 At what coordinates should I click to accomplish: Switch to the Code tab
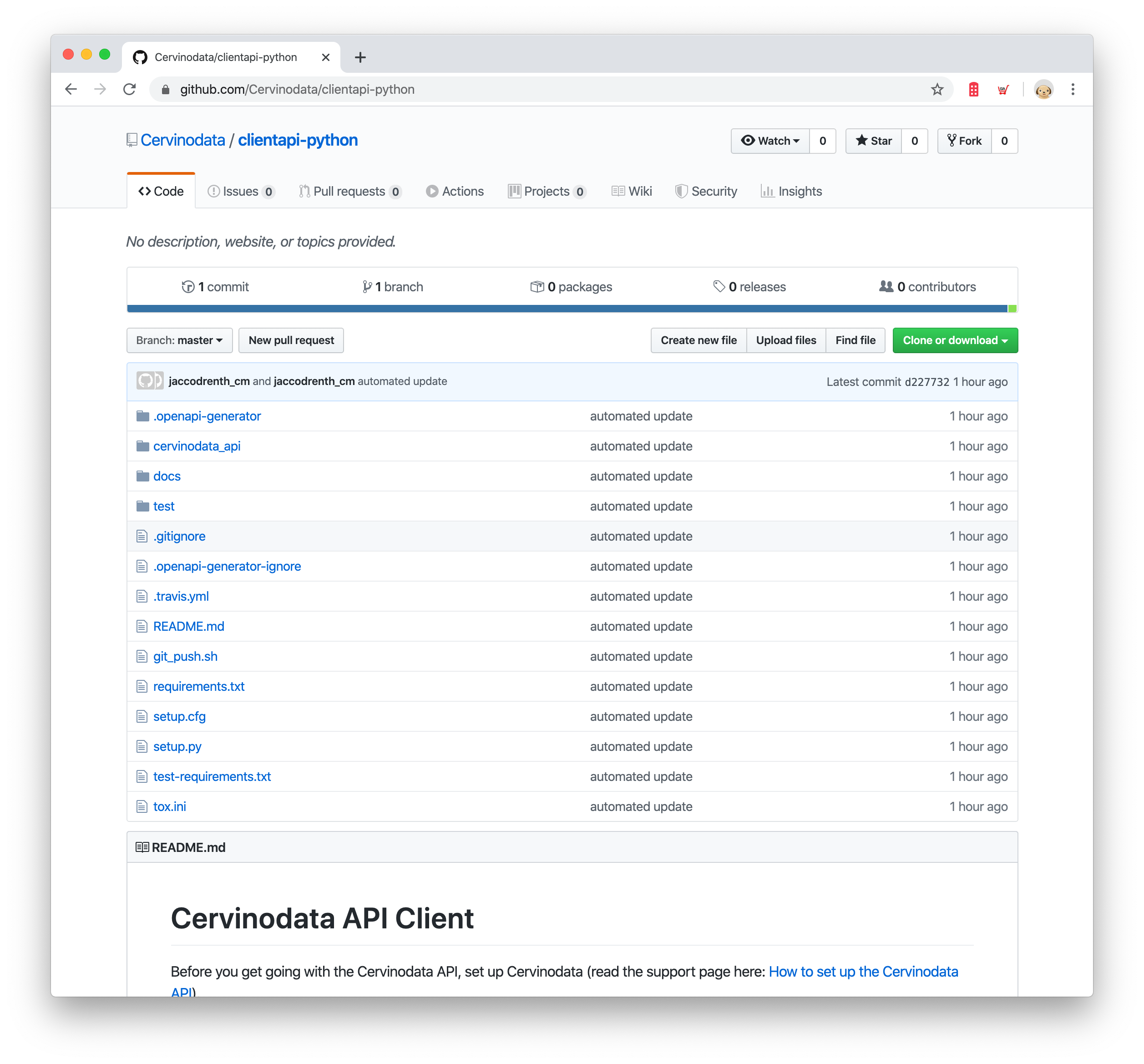pyautogui.click(x=161, y=191)
